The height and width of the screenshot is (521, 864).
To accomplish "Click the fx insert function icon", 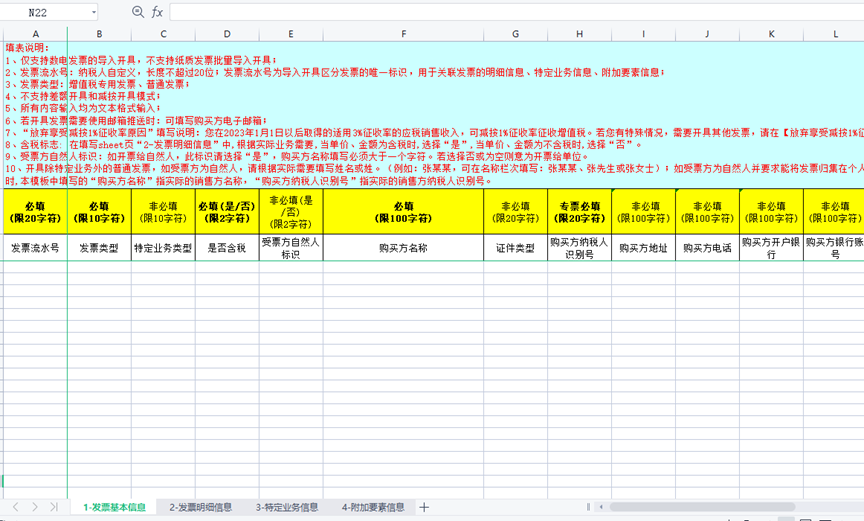I will [157, 12].
